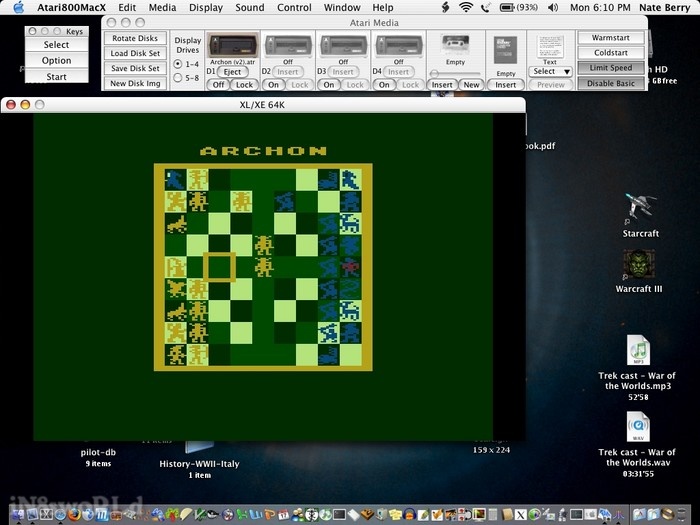This screenshot has height=525, width=700.
Task: Open the Control menu
Action: point(294,7)
